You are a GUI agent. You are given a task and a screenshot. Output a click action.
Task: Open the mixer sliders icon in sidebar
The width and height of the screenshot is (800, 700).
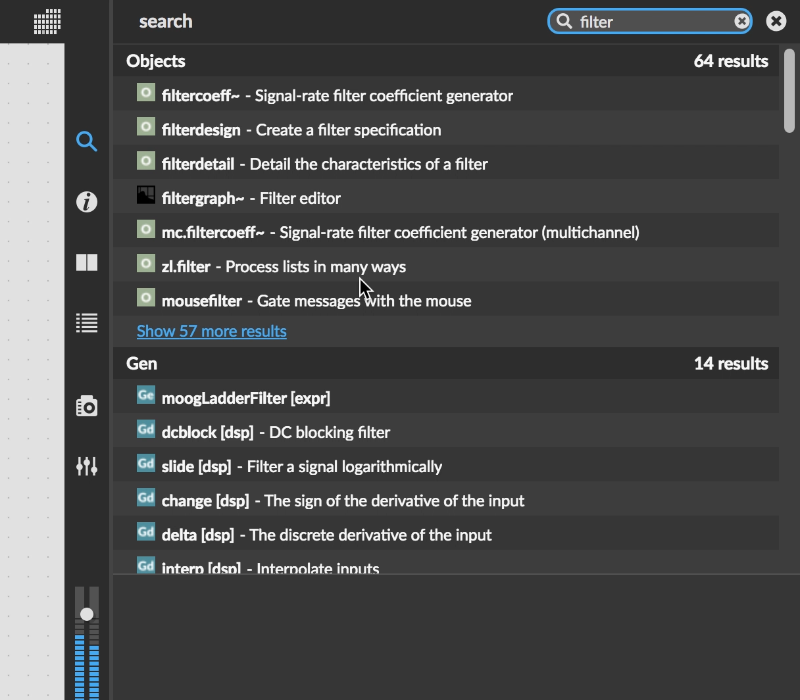87,466
